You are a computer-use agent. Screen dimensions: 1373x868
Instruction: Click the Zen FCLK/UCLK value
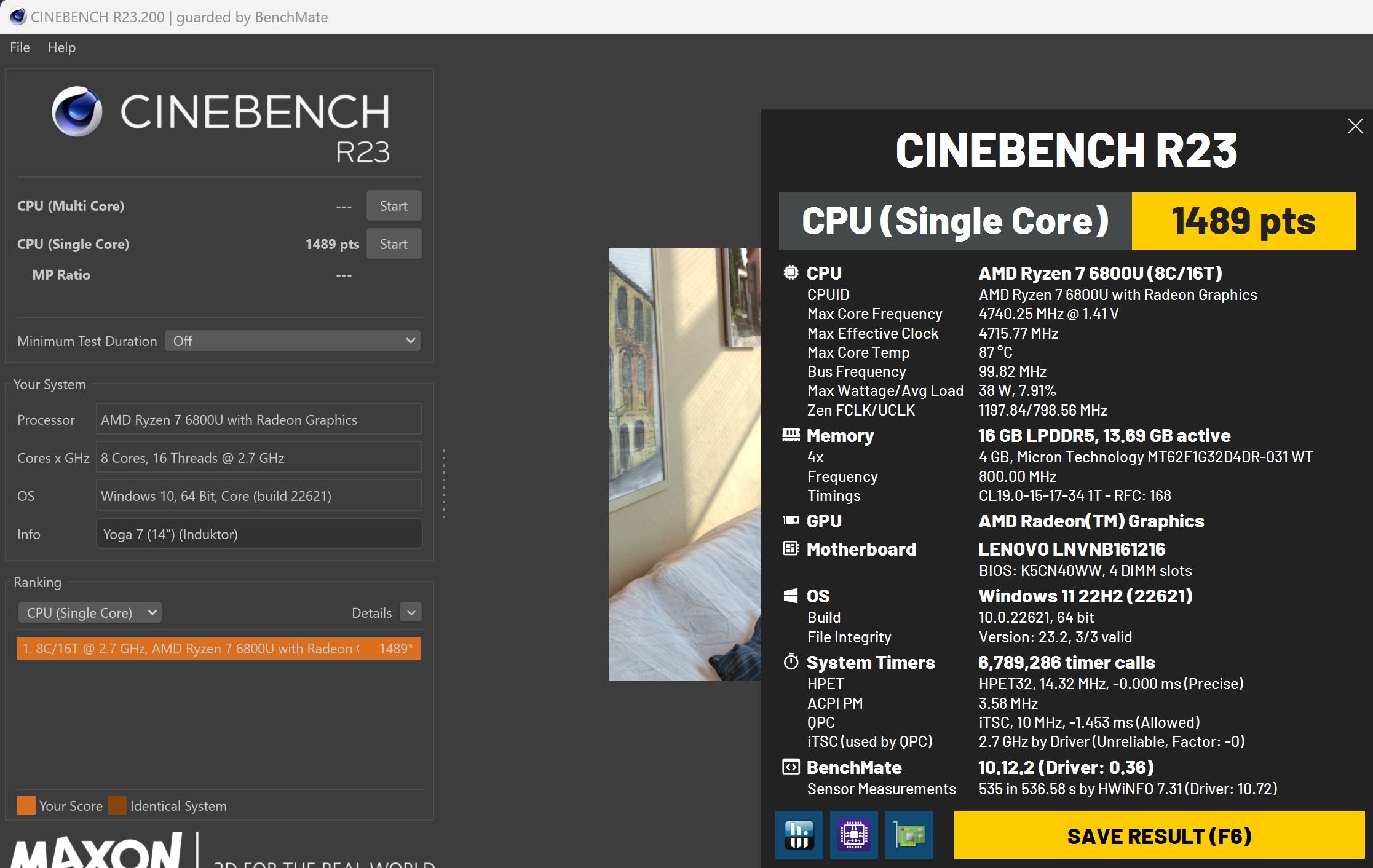[1043, 410]
